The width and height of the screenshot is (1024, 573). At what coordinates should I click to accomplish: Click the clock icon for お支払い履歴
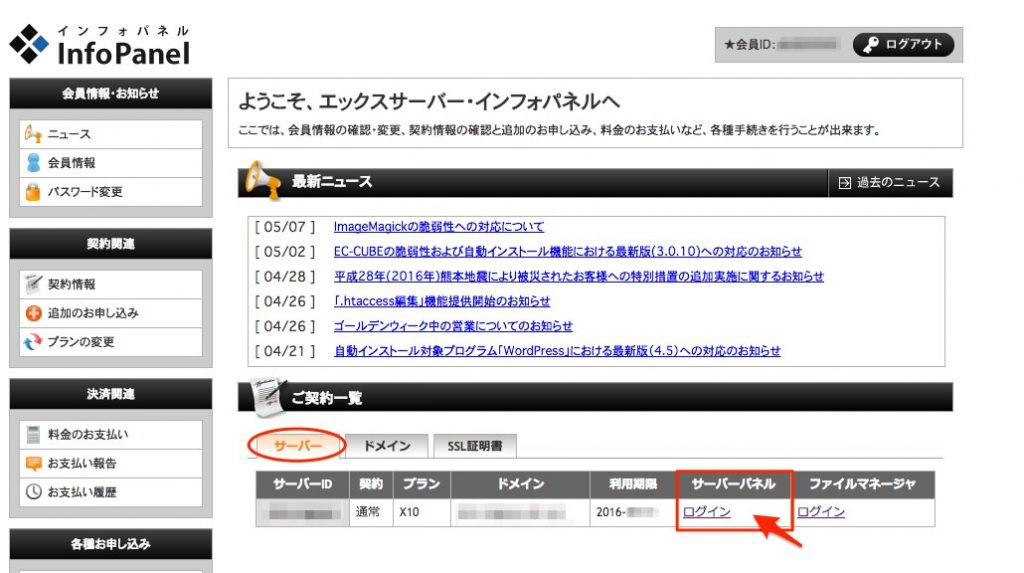coord(33,491)
